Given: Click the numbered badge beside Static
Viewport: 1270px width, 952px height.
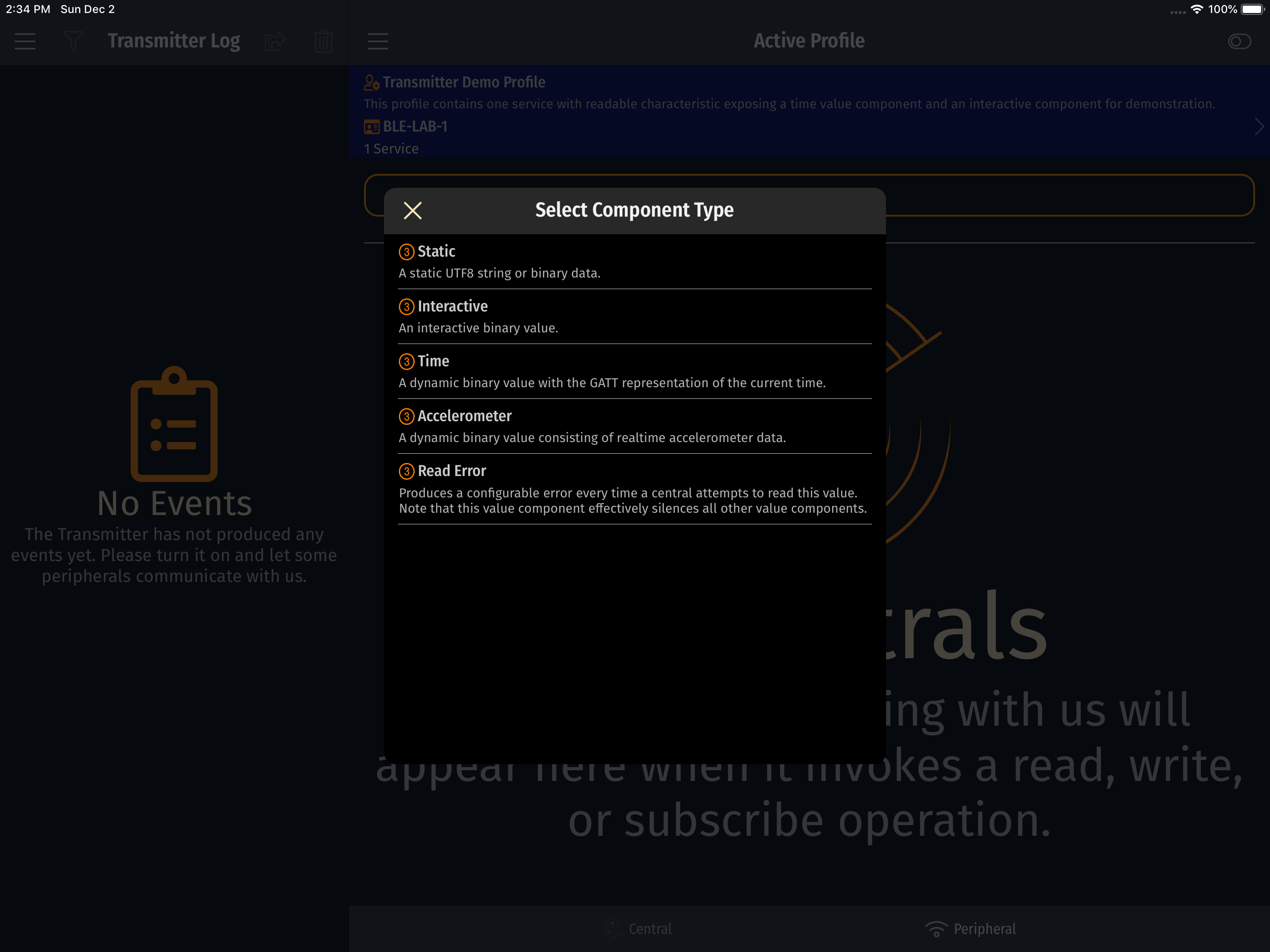Looking at the screenshot, I should tap(406, 251).
